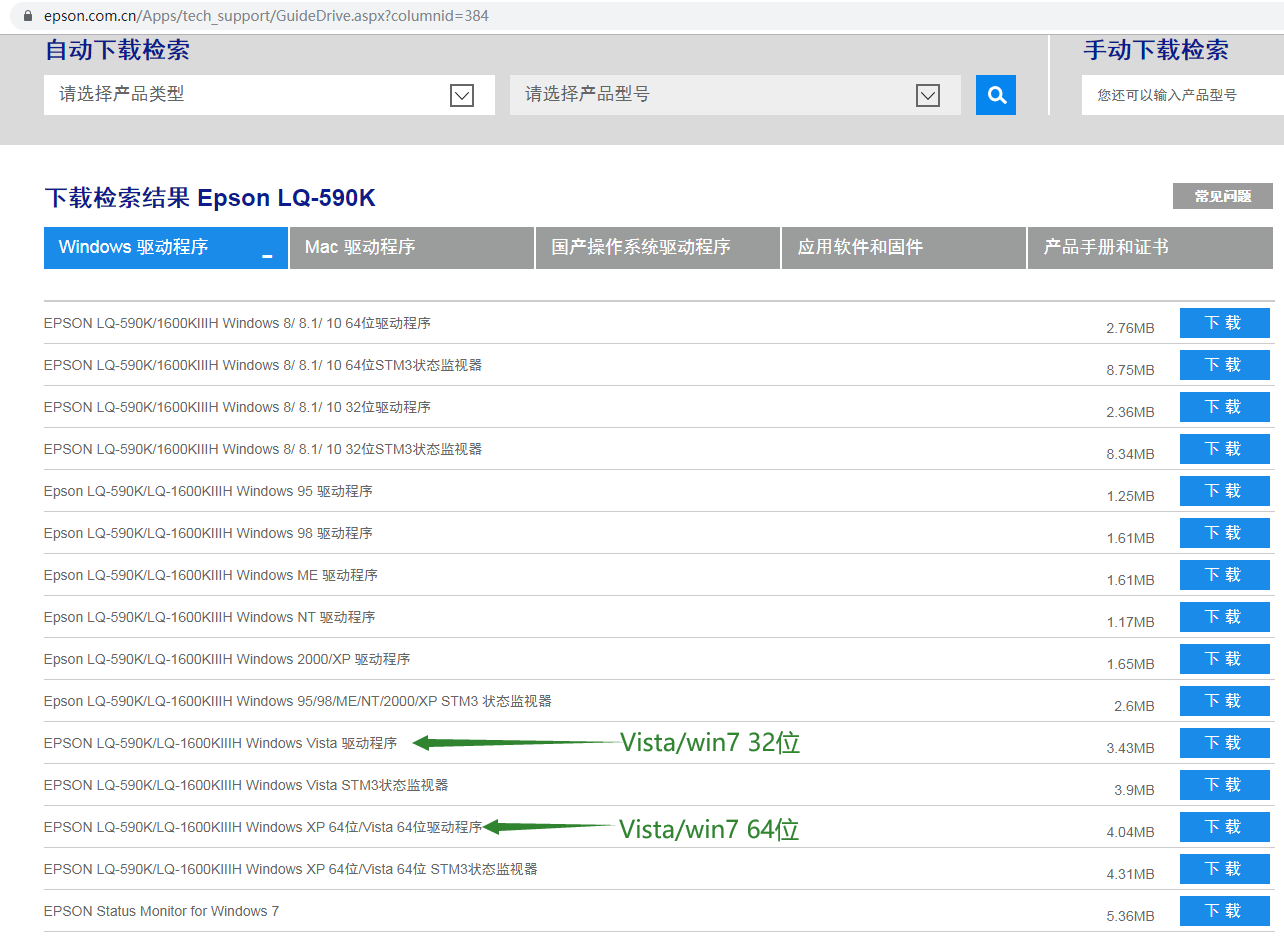1284x940 pixels.
Task: Click the Windows Vista STM3状态监视器 row text
Action: 246,785
